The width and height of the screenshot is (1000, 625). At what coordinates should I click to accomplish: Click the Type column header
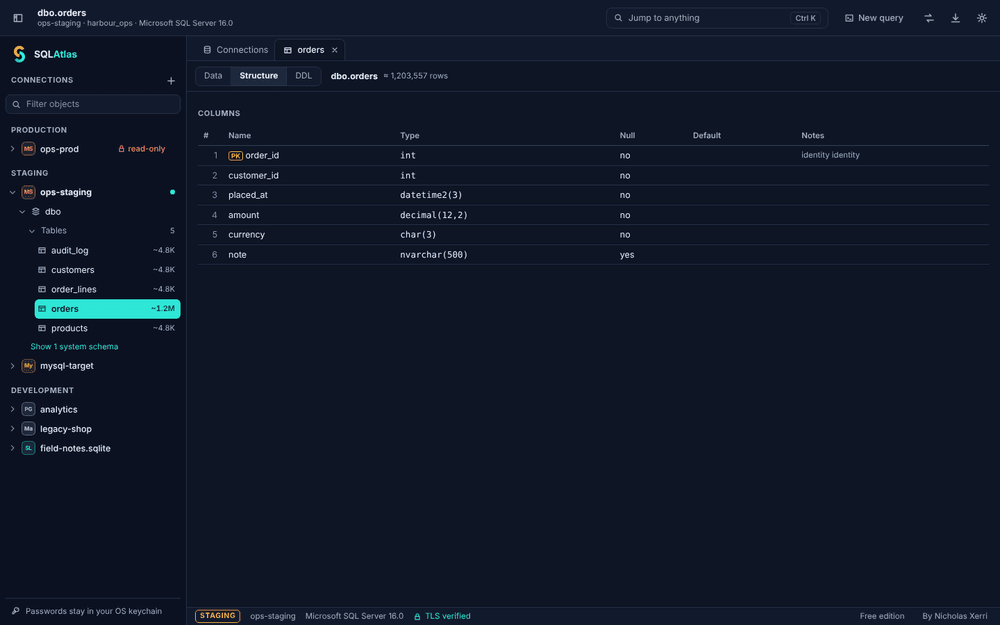[x=409, y=135]
